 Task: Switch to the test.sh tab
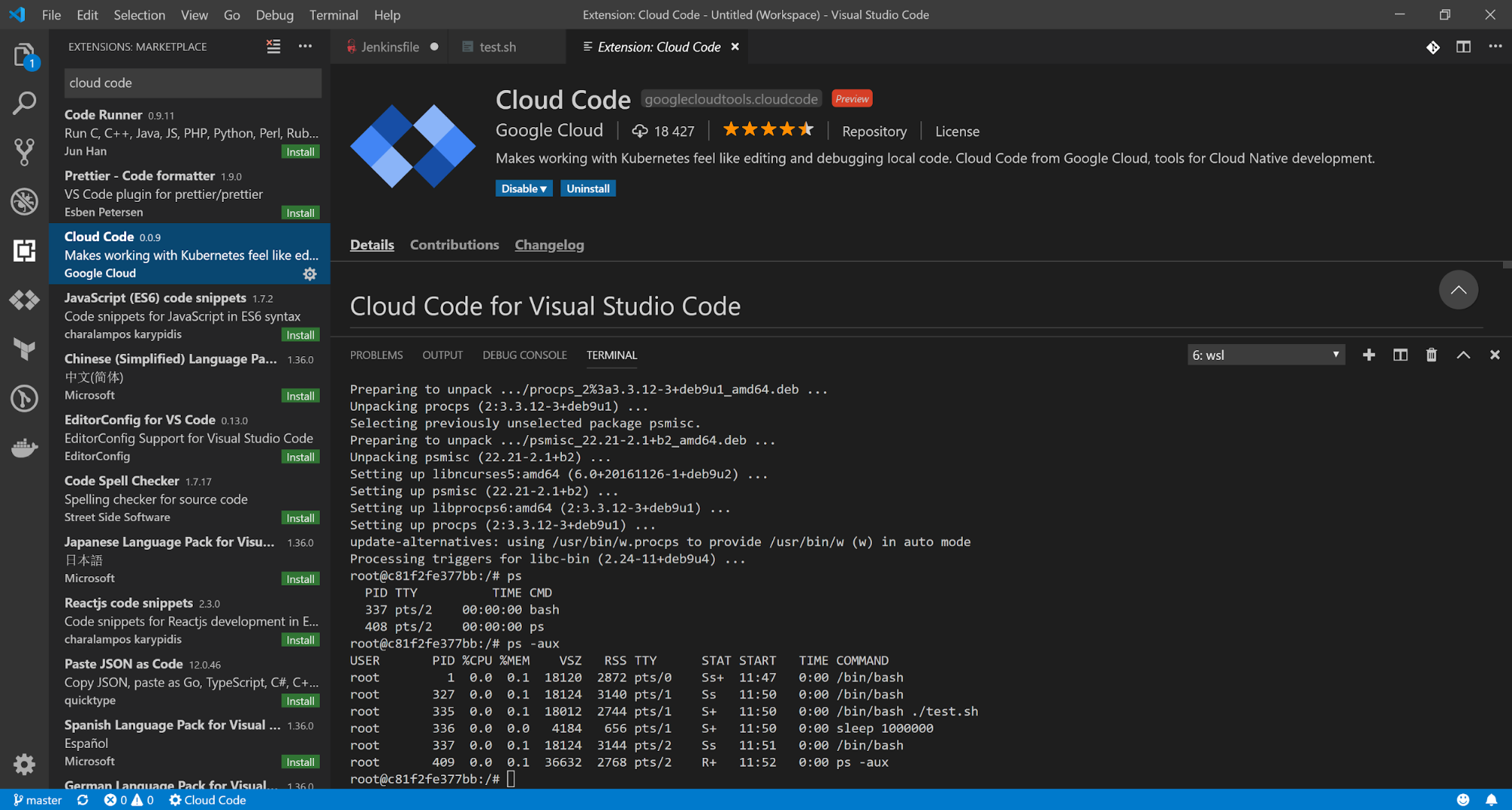(x=498, y=47)
